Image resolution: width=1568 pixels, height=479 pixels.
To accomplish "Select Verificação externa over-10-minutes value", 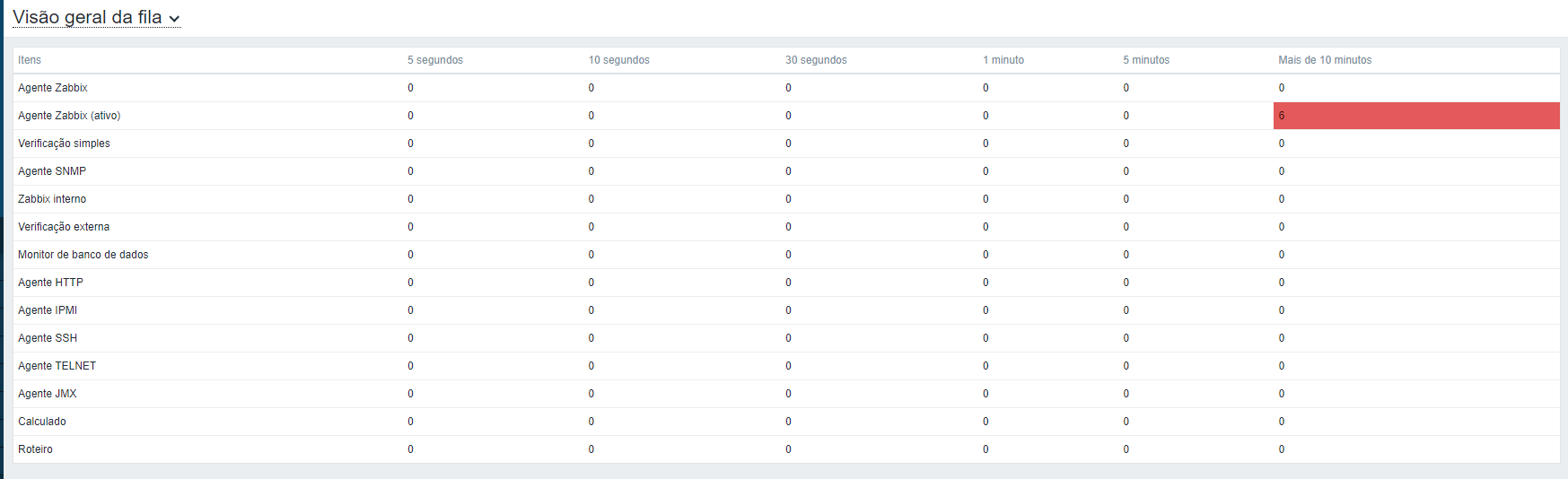I will (1282, 227).
